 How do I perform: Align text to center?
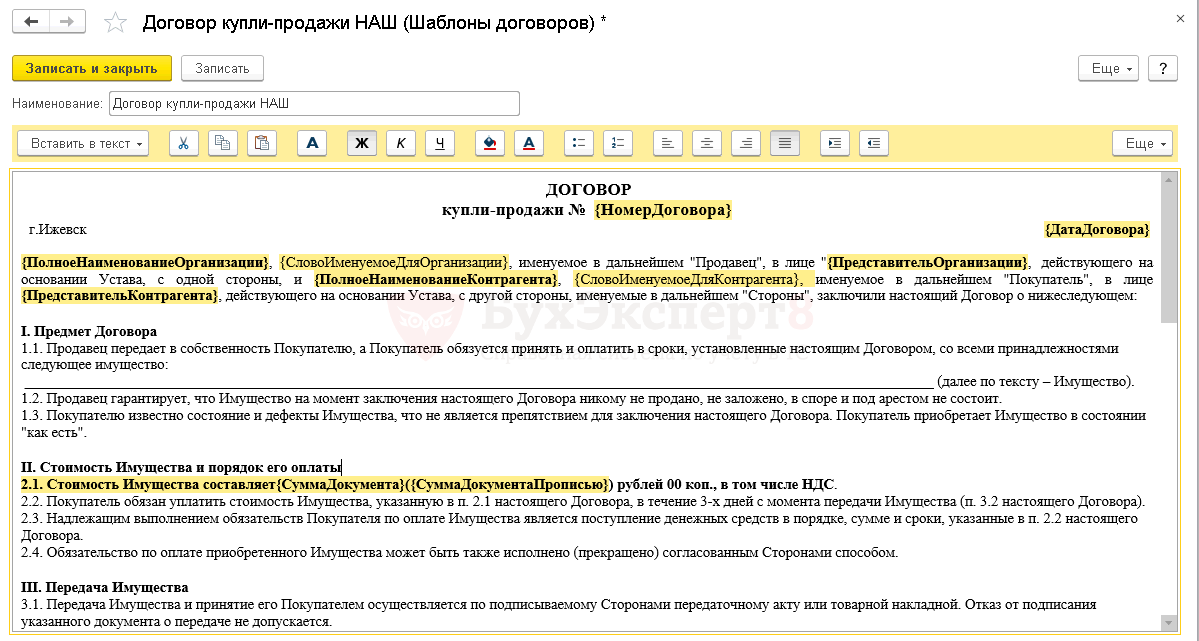(x=707, y=143)
